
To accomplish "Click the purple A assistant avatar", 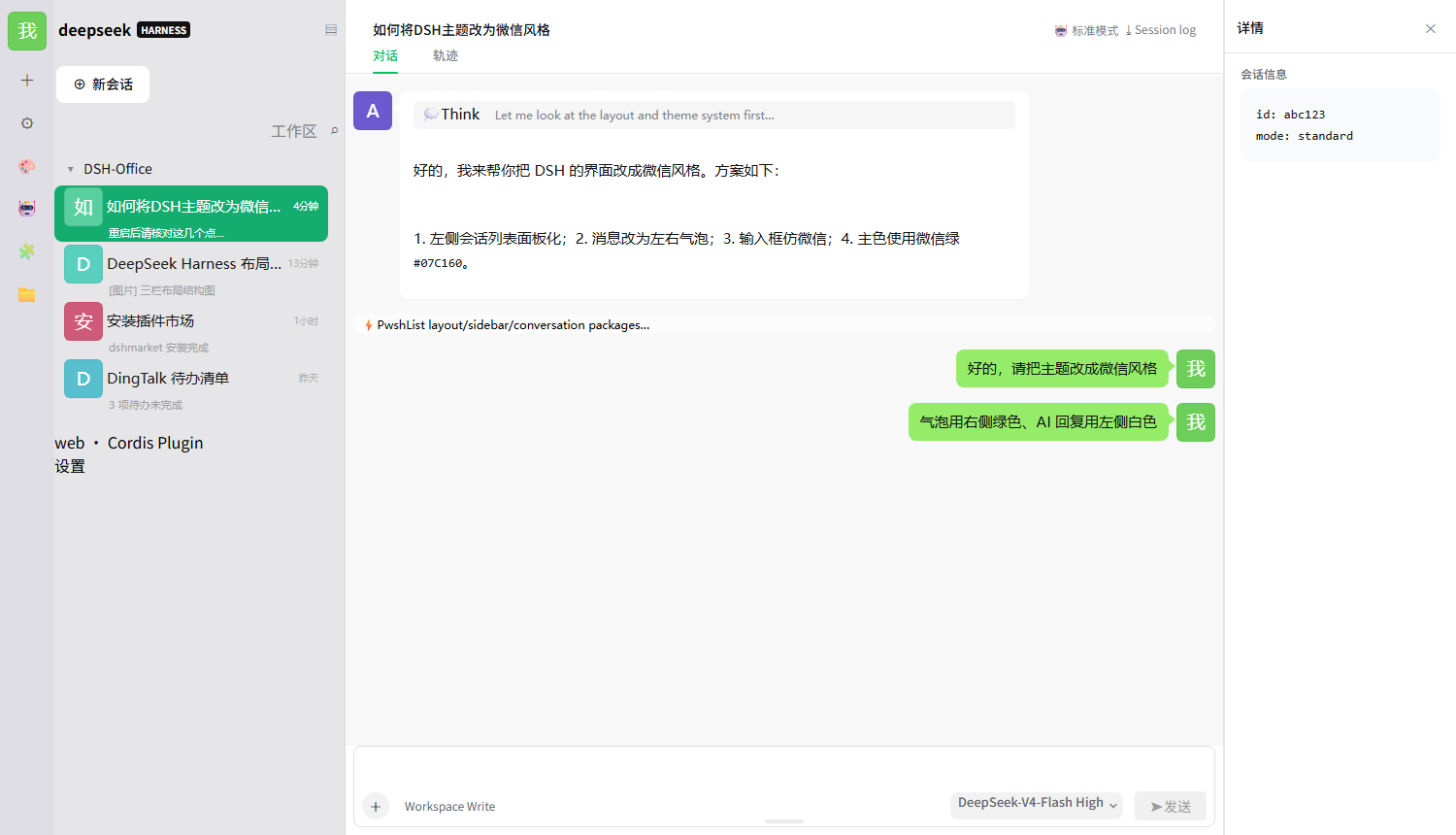I will (373, 111).
